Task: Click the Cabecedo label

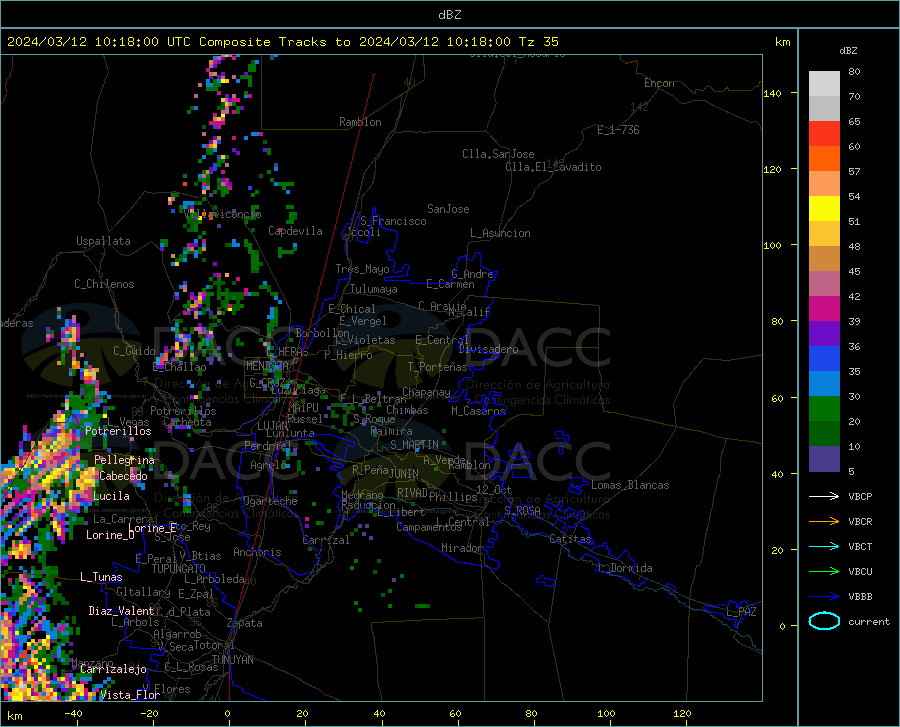Action: 123,476
